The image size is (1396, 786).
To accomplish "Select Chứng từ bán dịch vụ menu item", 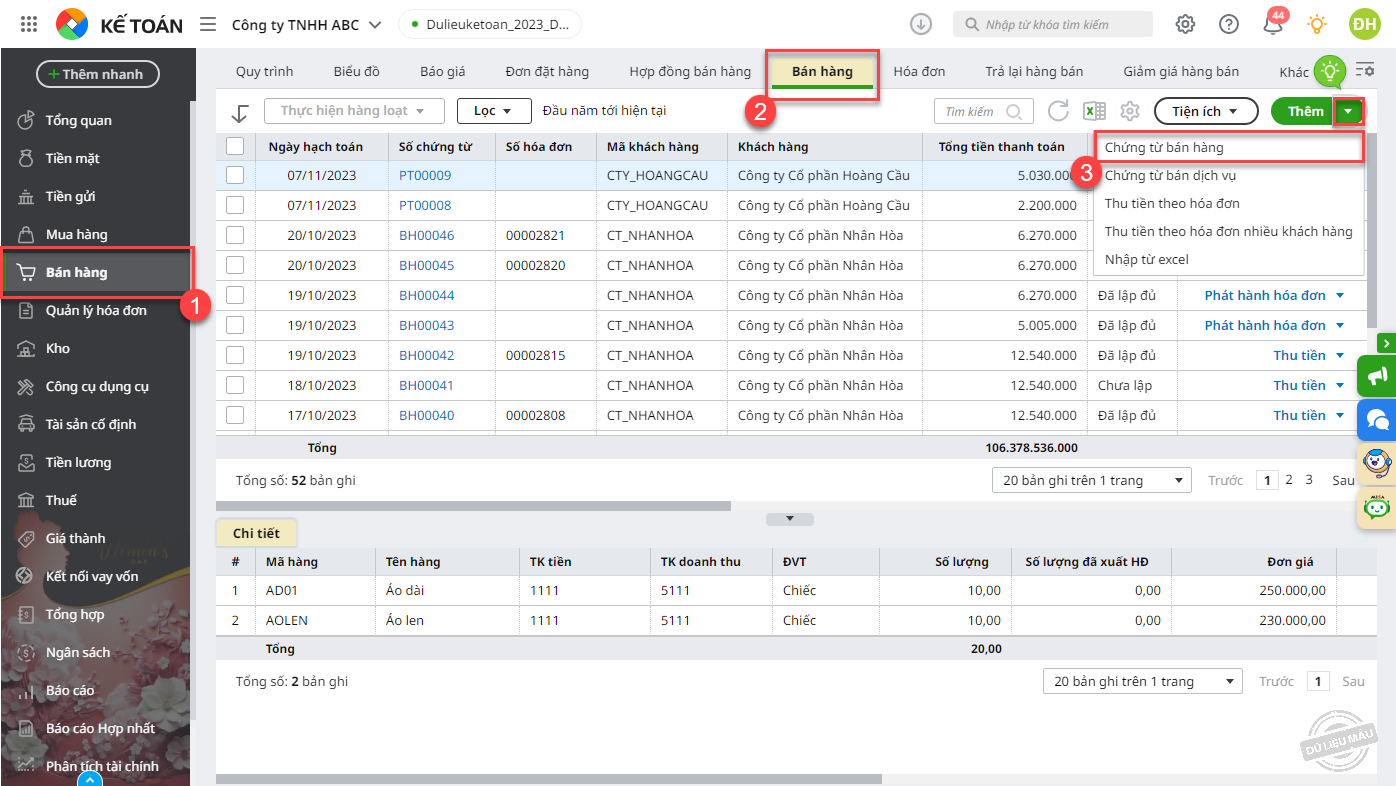I will (1228, 175).
